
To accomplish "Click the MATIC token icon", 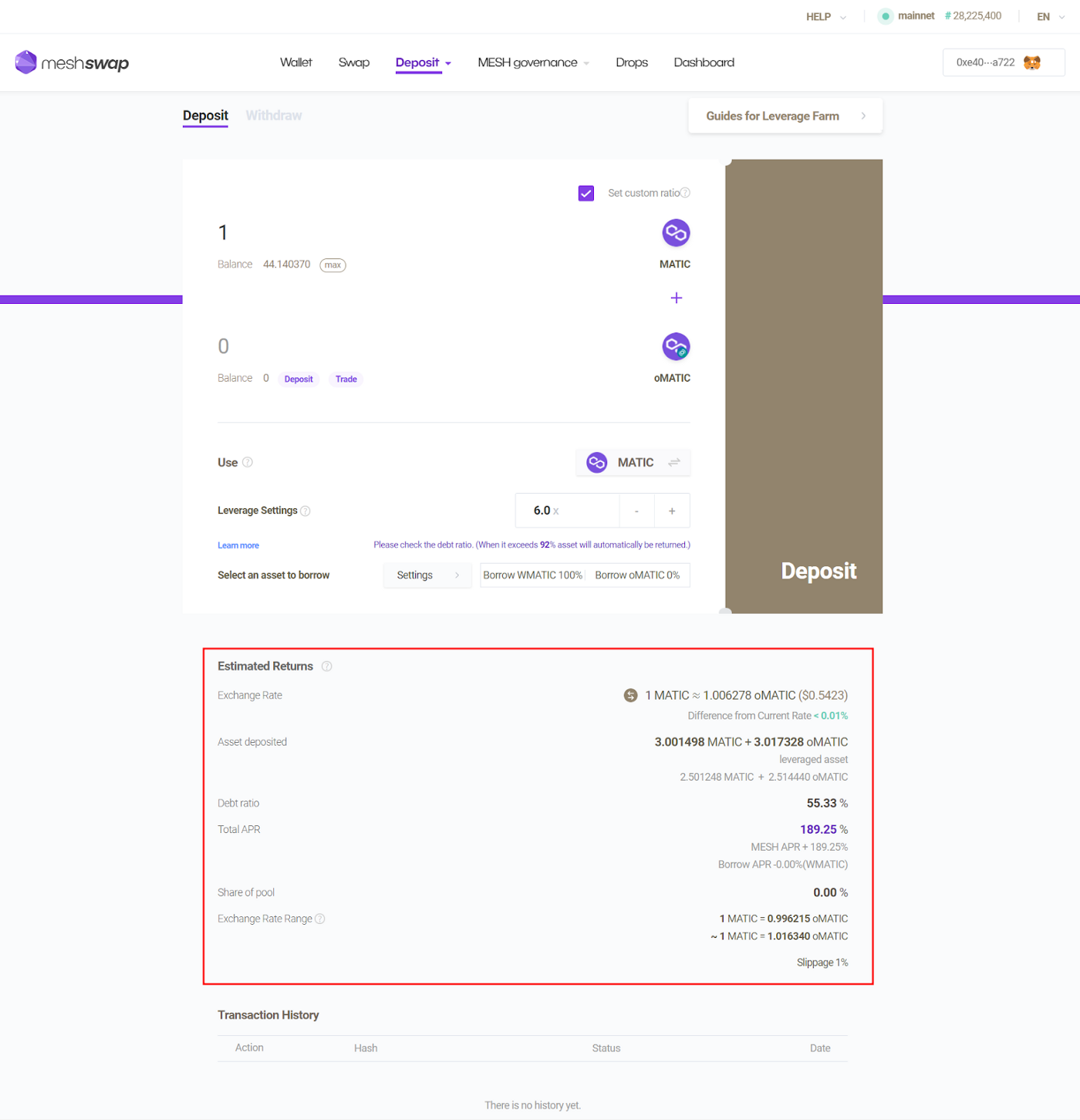I will [676, 233].
